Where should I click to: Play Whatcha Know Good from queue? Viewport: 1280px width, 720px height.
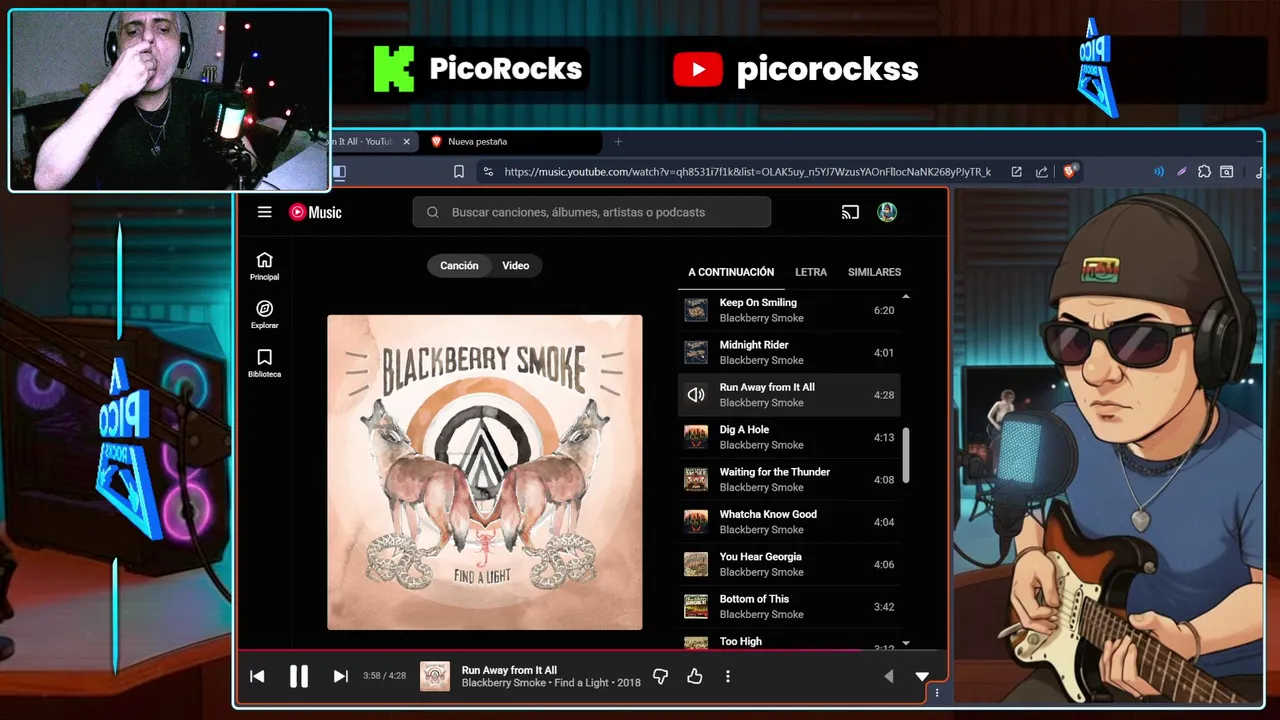[x=789, y=522]
